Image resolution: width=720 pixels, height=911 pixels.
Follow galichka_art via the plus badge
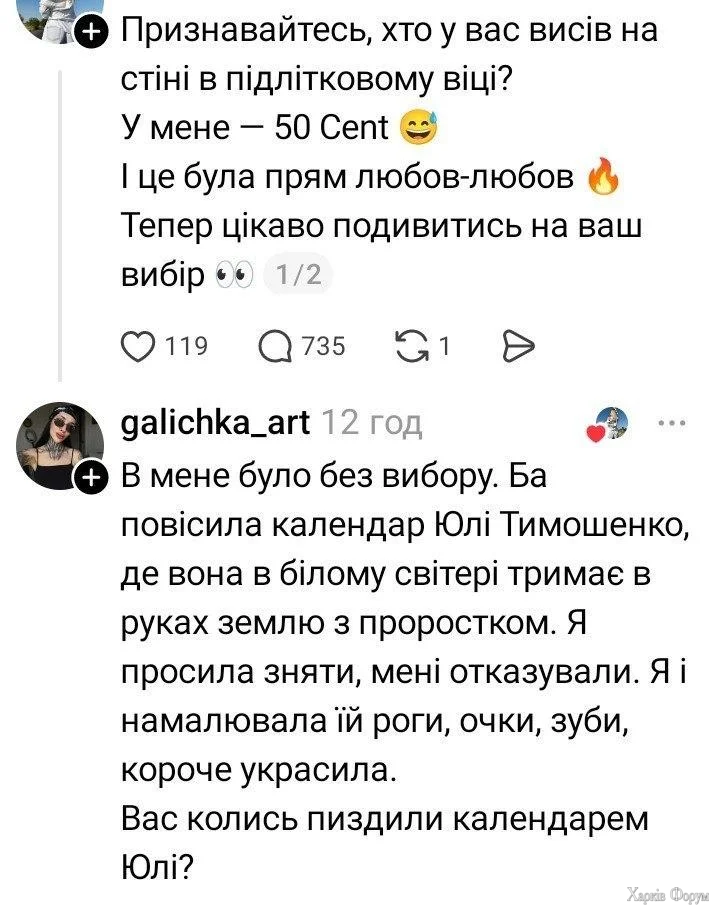point(91,480)
